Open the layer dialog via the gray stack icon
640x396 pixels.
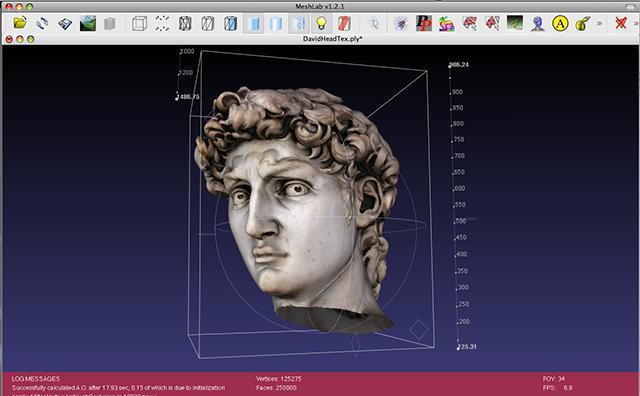(109, 24)
